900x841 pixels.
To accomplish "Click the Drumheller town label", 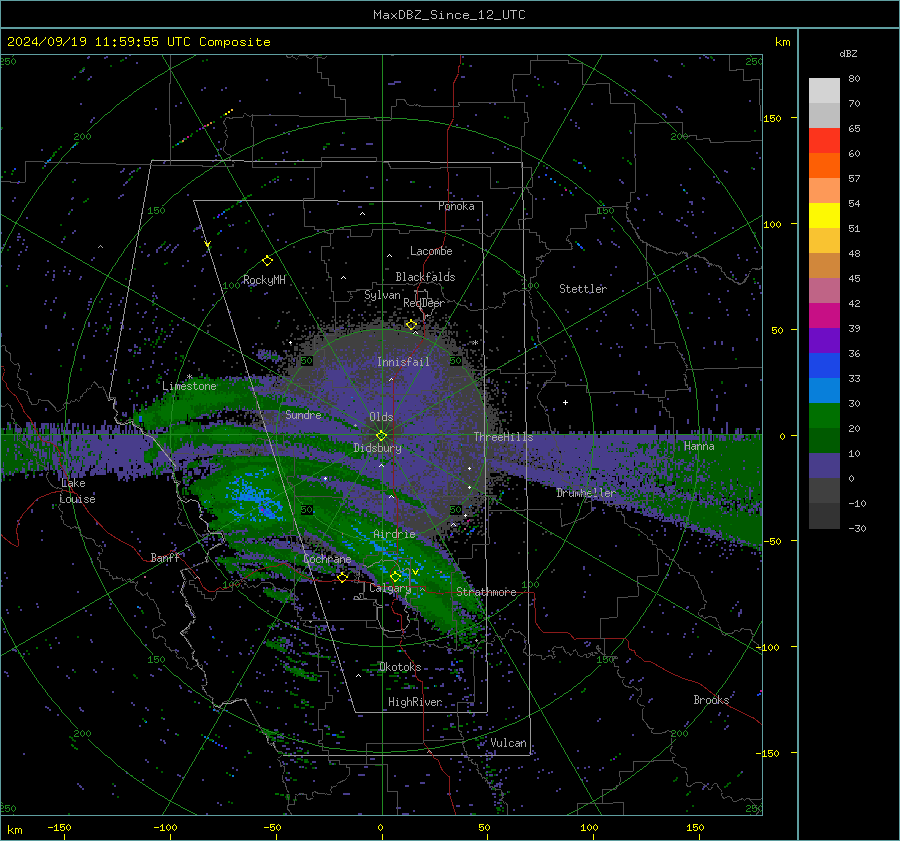I will pos(586,493).
